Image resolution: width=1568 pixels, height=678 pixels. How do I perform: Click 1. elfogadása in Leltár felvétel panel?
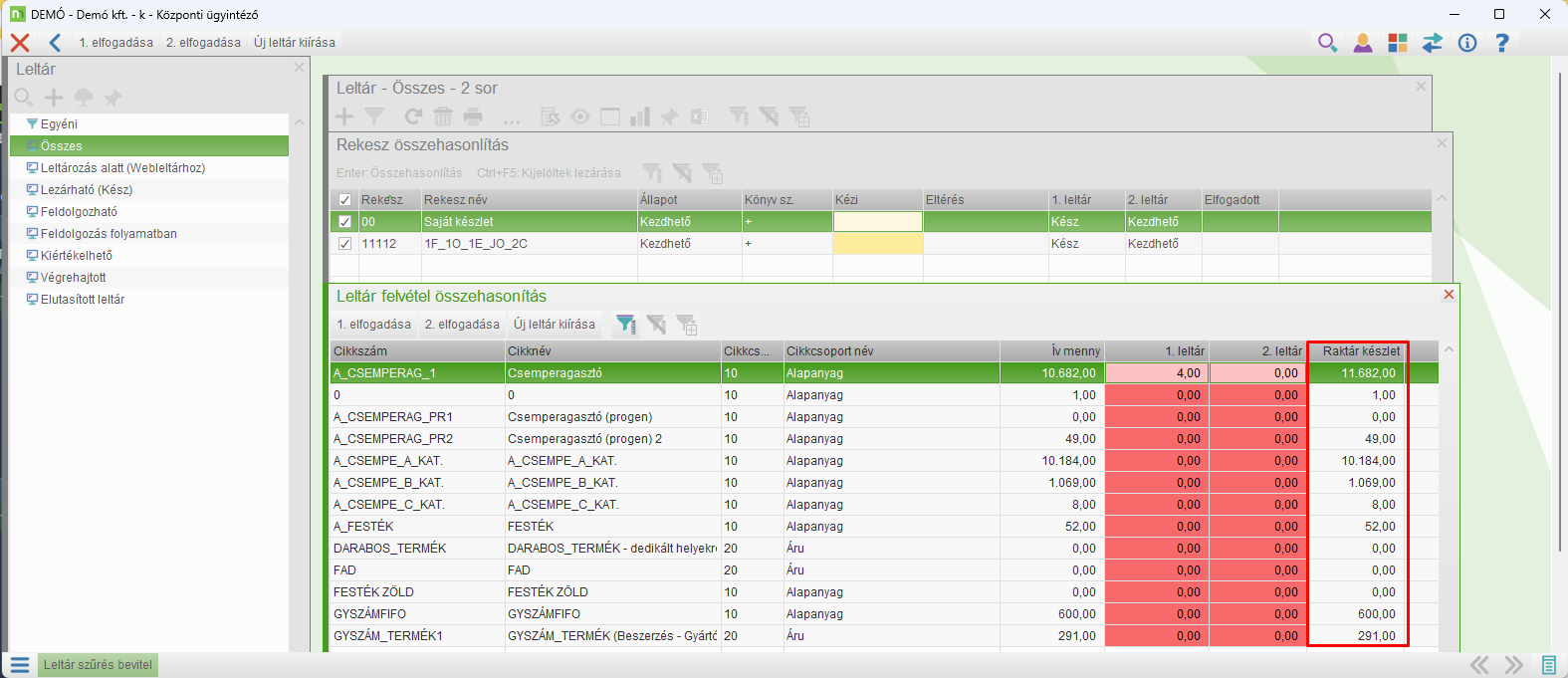373,325
